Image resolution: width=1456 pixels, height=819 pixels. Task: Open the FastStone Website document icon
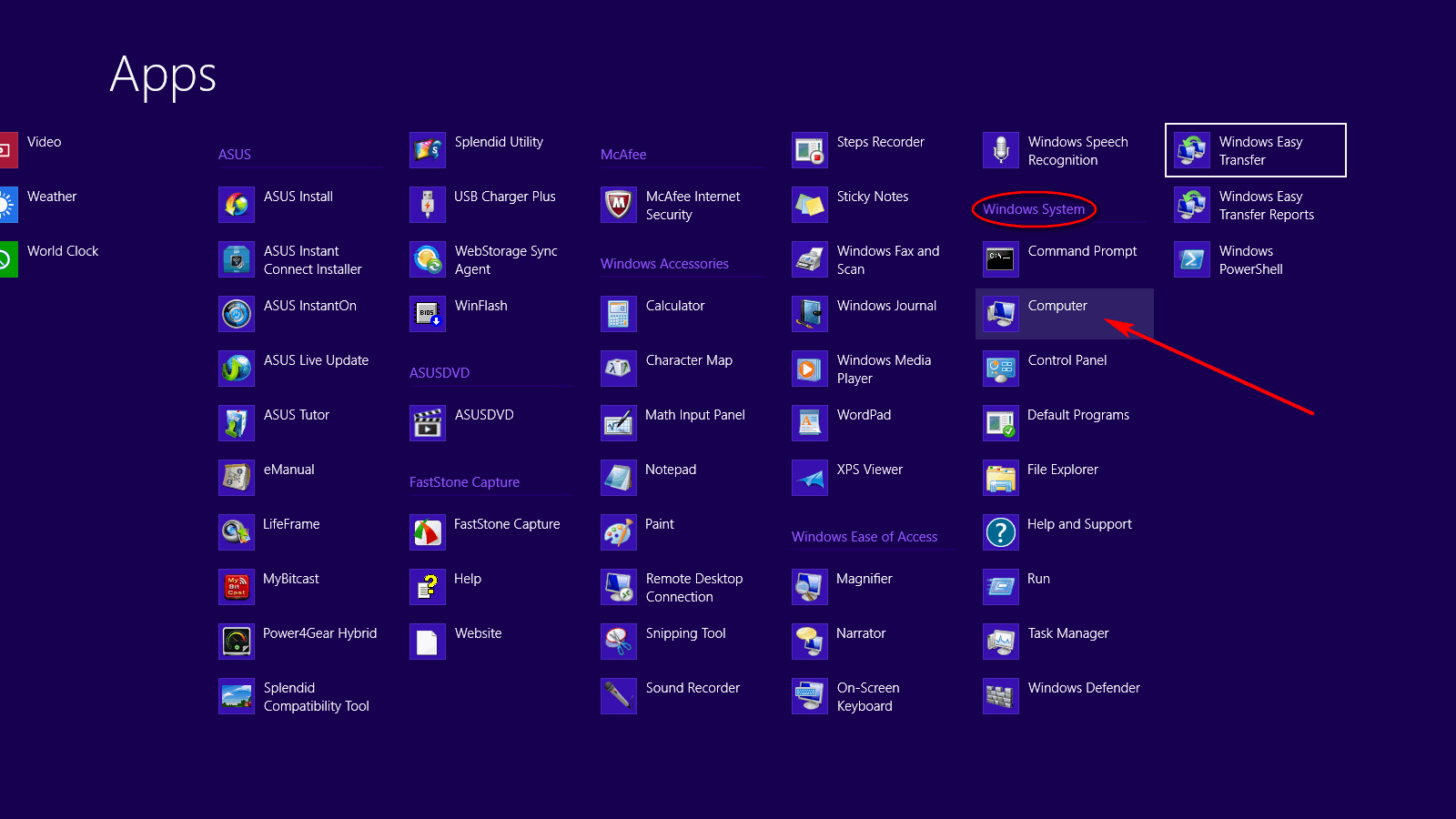point(428,642)
